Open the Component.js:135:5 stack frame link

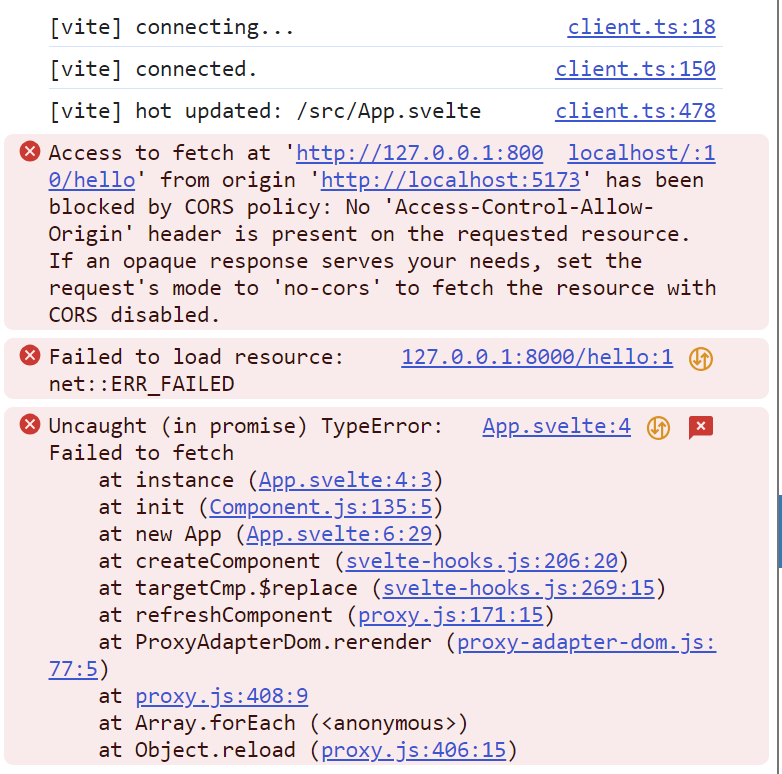[319, 507]
